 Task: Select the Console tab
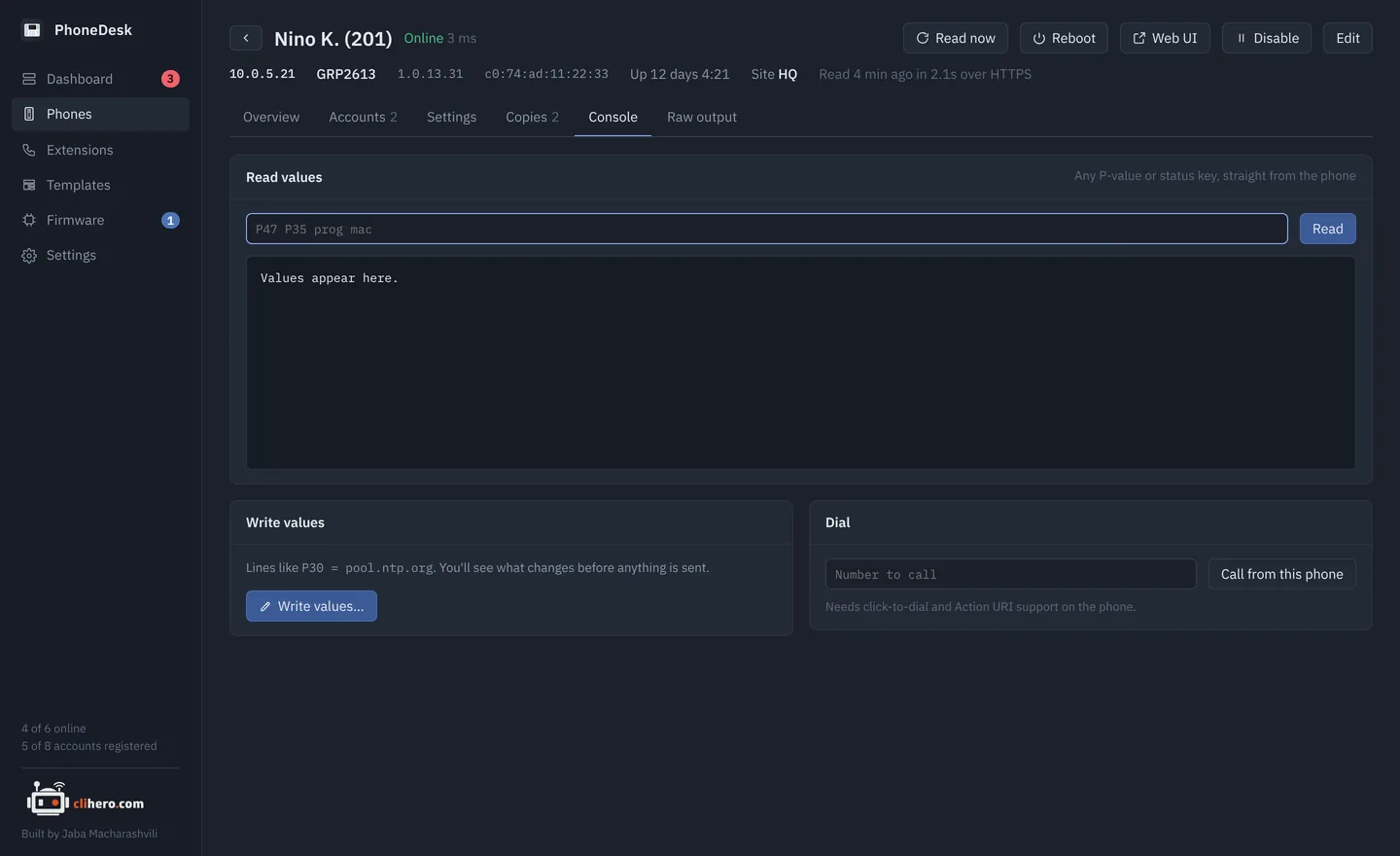coord(612,117)
